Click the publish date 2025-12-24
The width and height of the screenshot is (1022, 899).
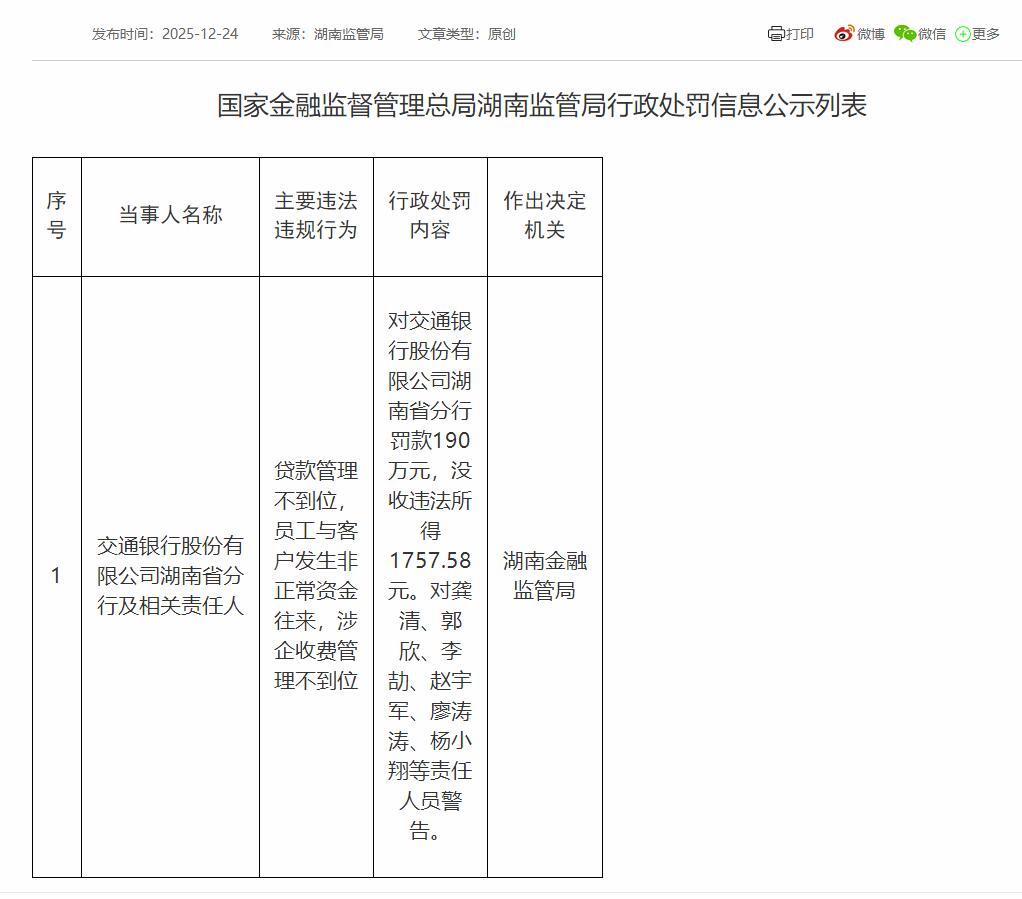click(x=199, y=34)
